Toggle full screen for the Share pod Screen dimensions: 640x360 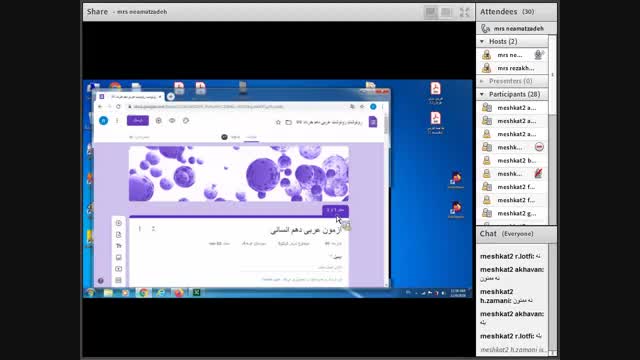click(x=464, y=12)
